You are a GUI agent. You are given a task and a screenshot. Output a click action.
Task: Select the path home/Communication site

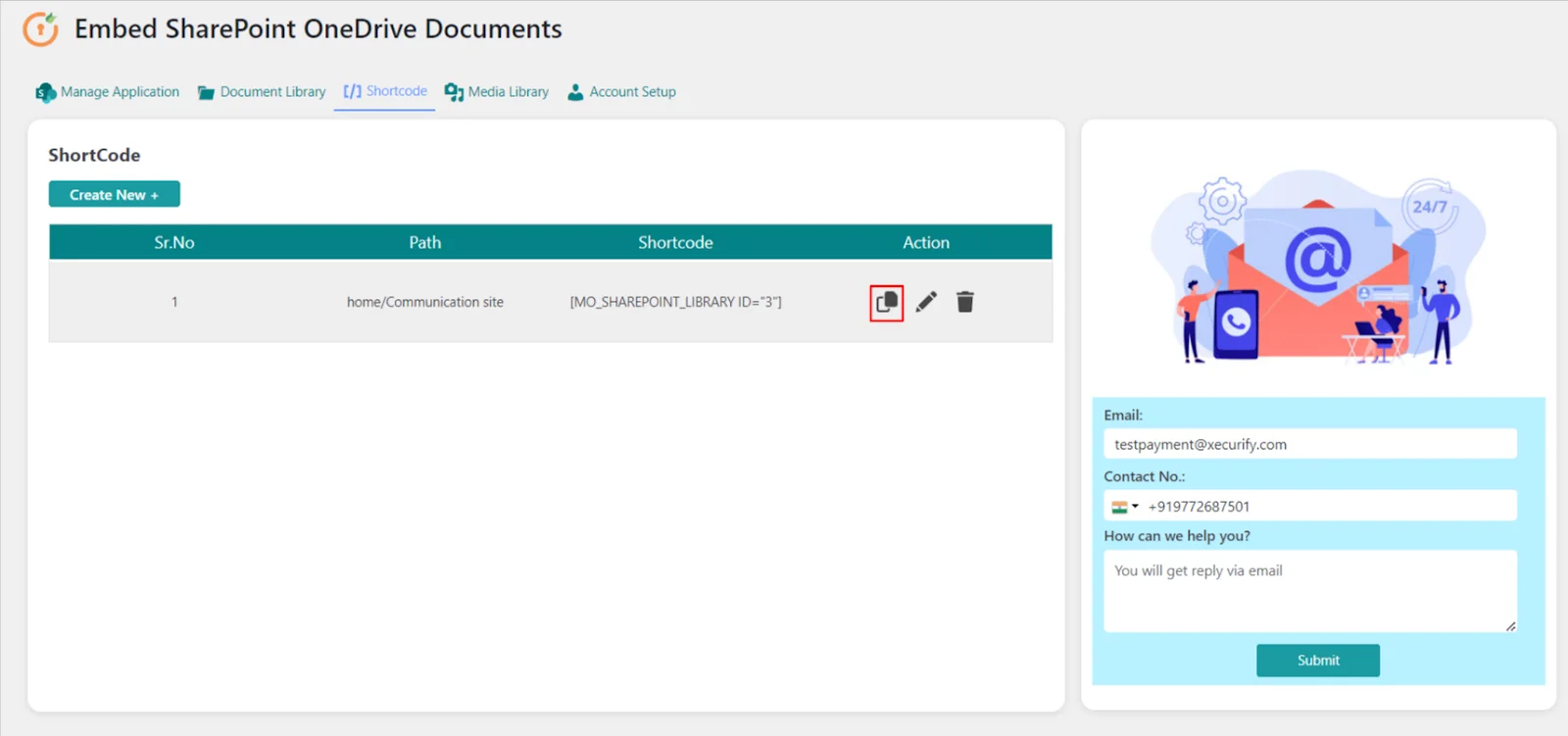click(425, 302)
